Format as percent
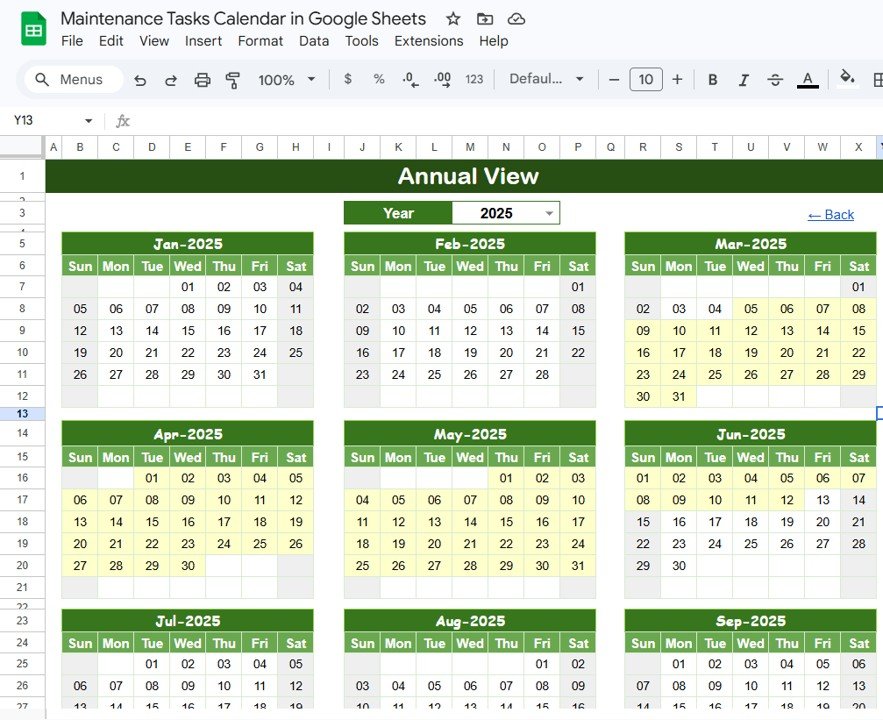This screenshot has width=883, height=720. point(379,79)
